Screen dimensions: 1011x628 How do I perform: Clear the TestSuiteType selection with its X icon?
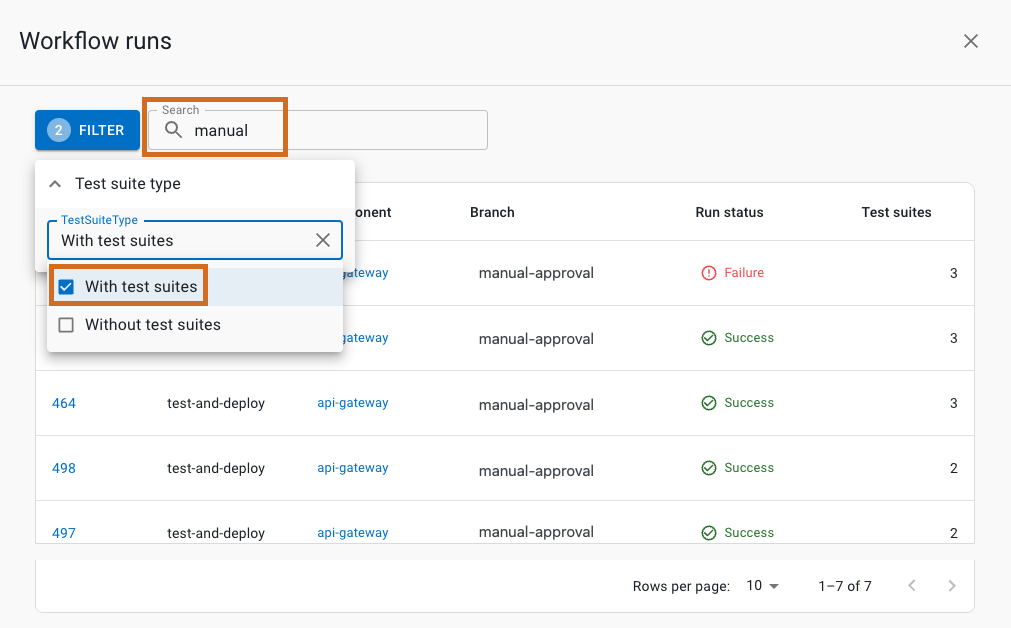coord(323,240)
